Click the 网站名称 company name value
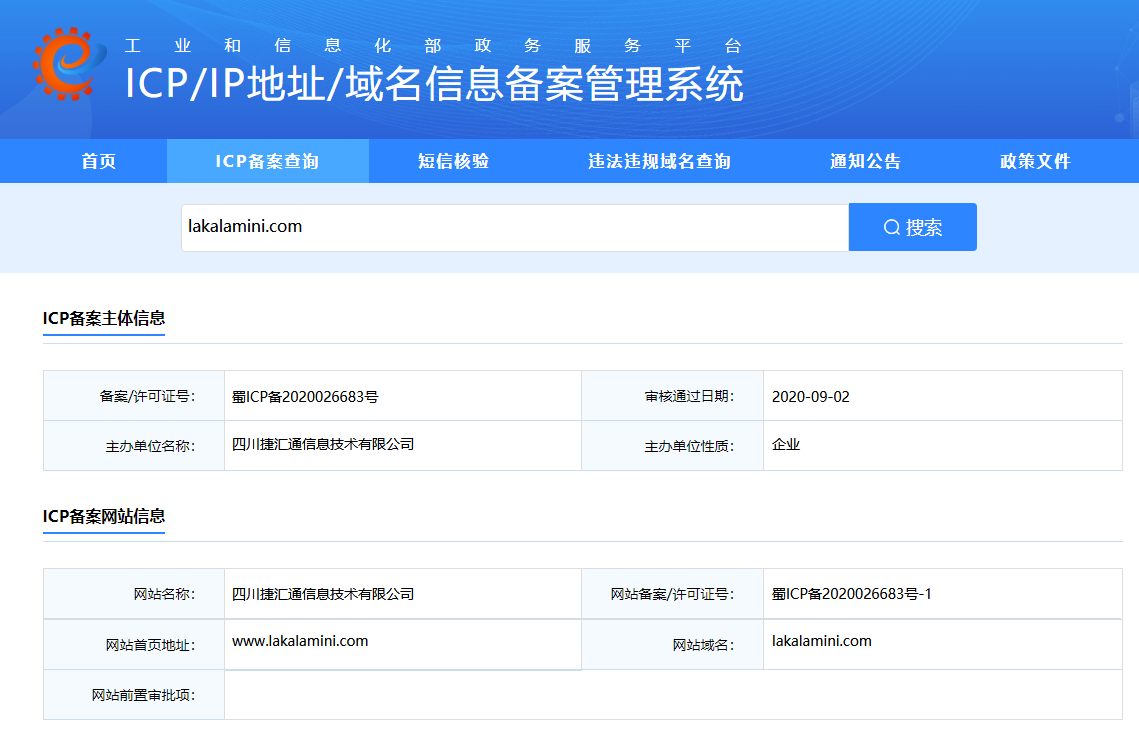1139x739 pixels. point(322,594)
